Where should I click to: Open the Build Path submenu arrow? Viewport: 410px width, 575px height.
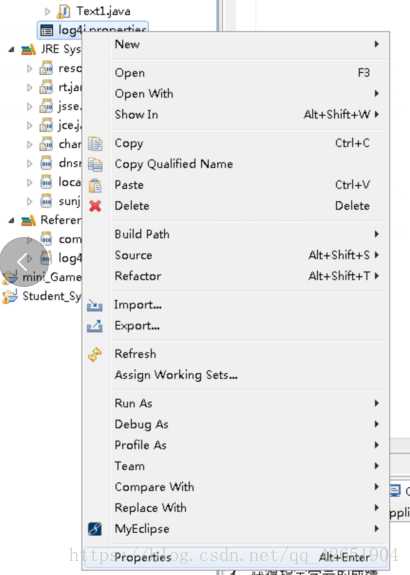tap(377, 234)
